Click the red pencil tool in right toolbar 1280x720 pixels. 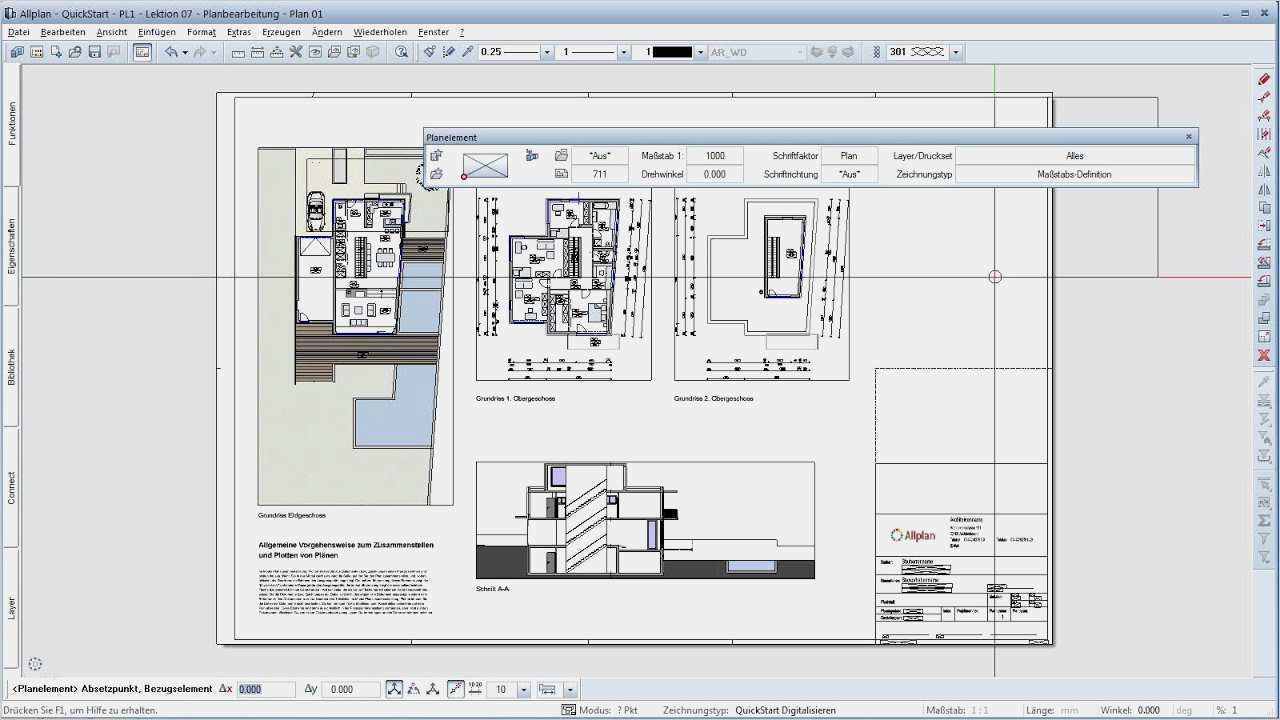pyautogui.click(x=1264, y=79)
